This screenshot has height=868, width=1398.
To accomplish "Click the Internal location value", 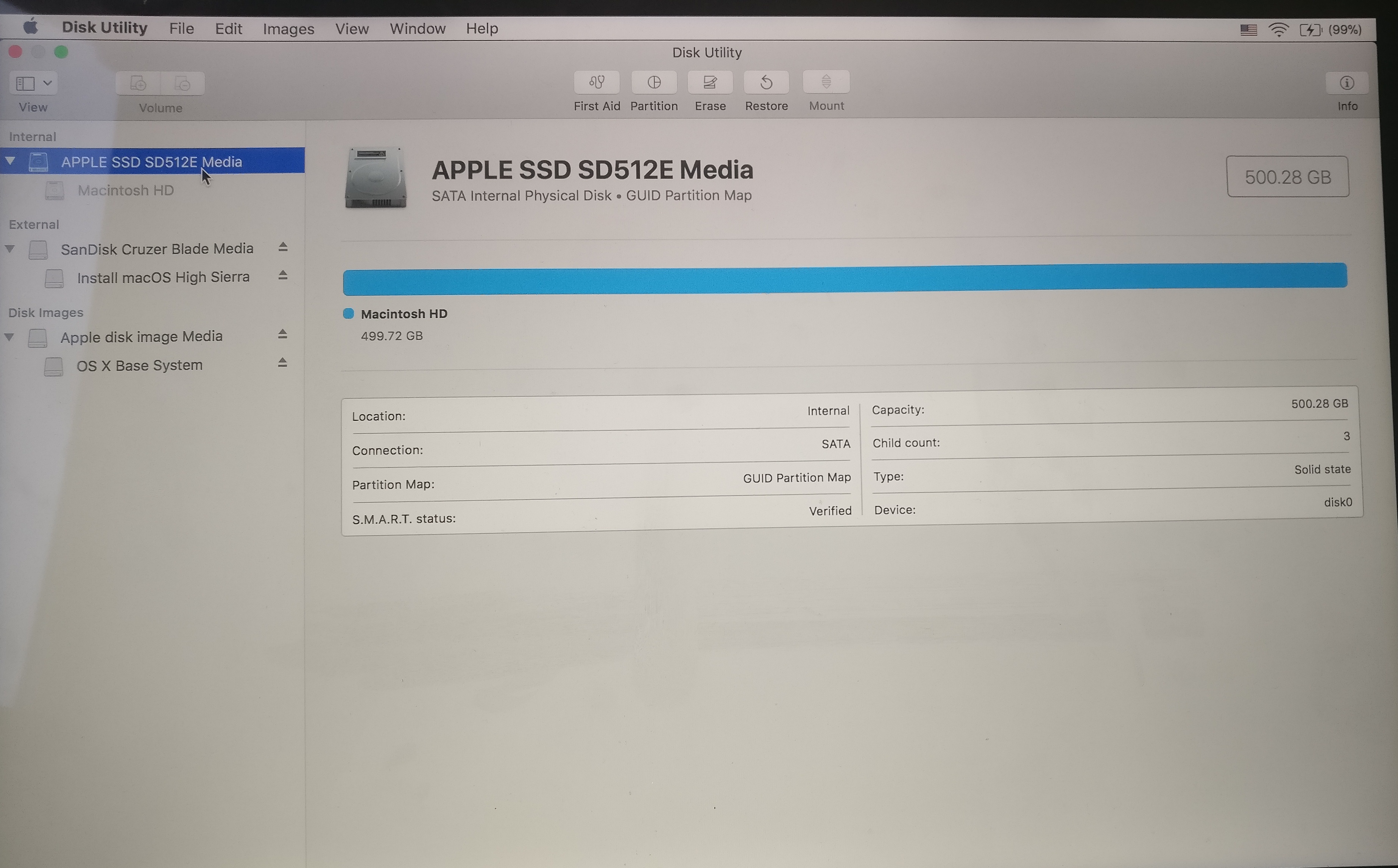I will 829,411.
